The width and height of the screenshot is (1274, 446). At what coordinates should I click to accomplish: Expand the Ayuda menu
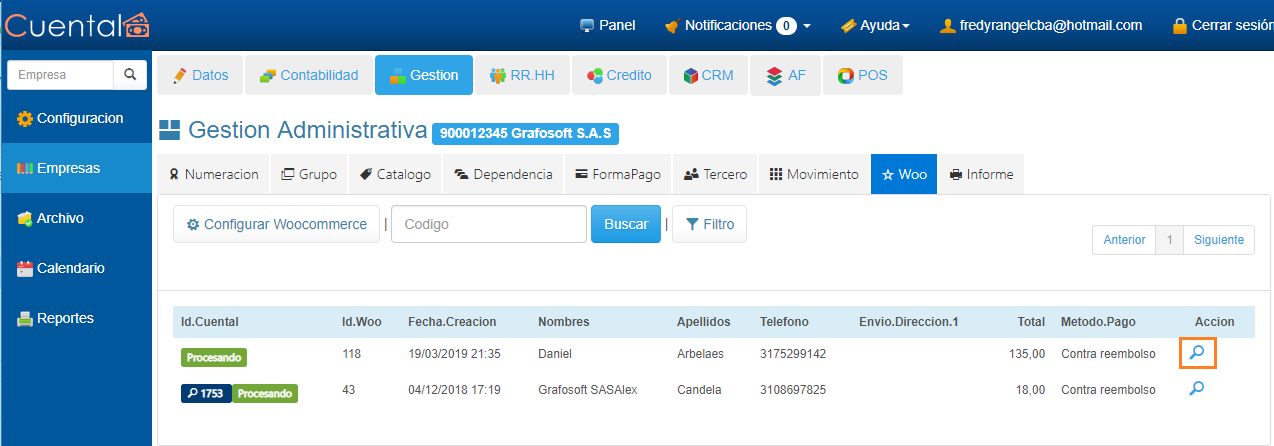pos(875,25)
